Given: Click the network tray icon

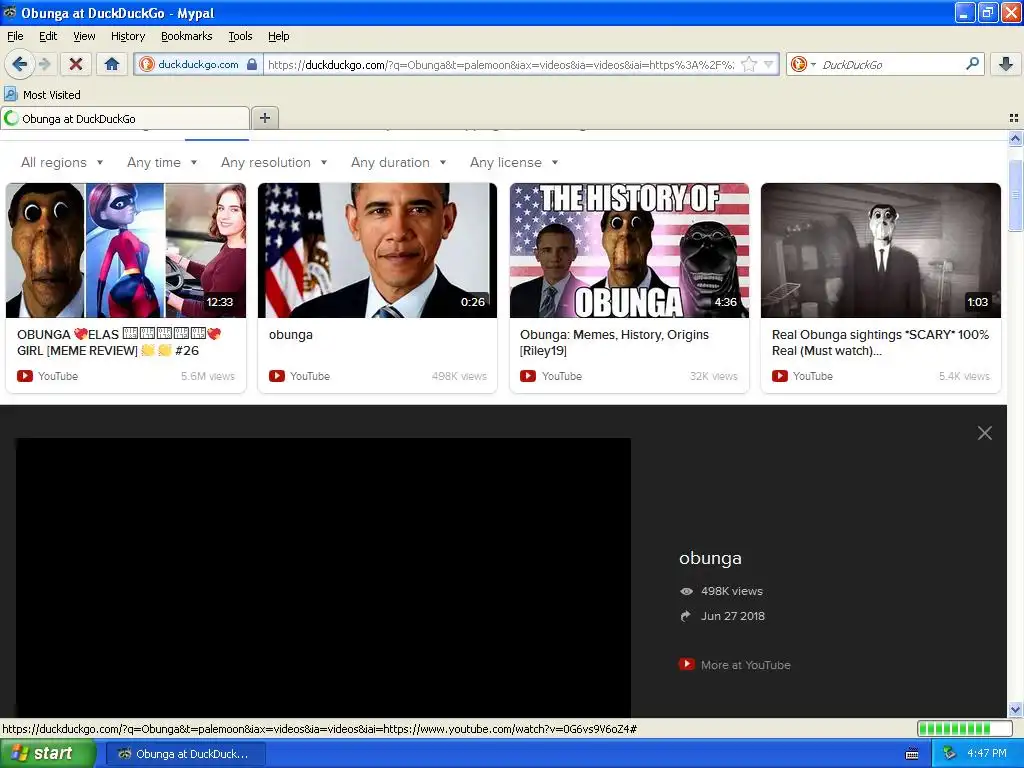Looking at the screenshot, I should pyautogui.click(x=949, y=754).
